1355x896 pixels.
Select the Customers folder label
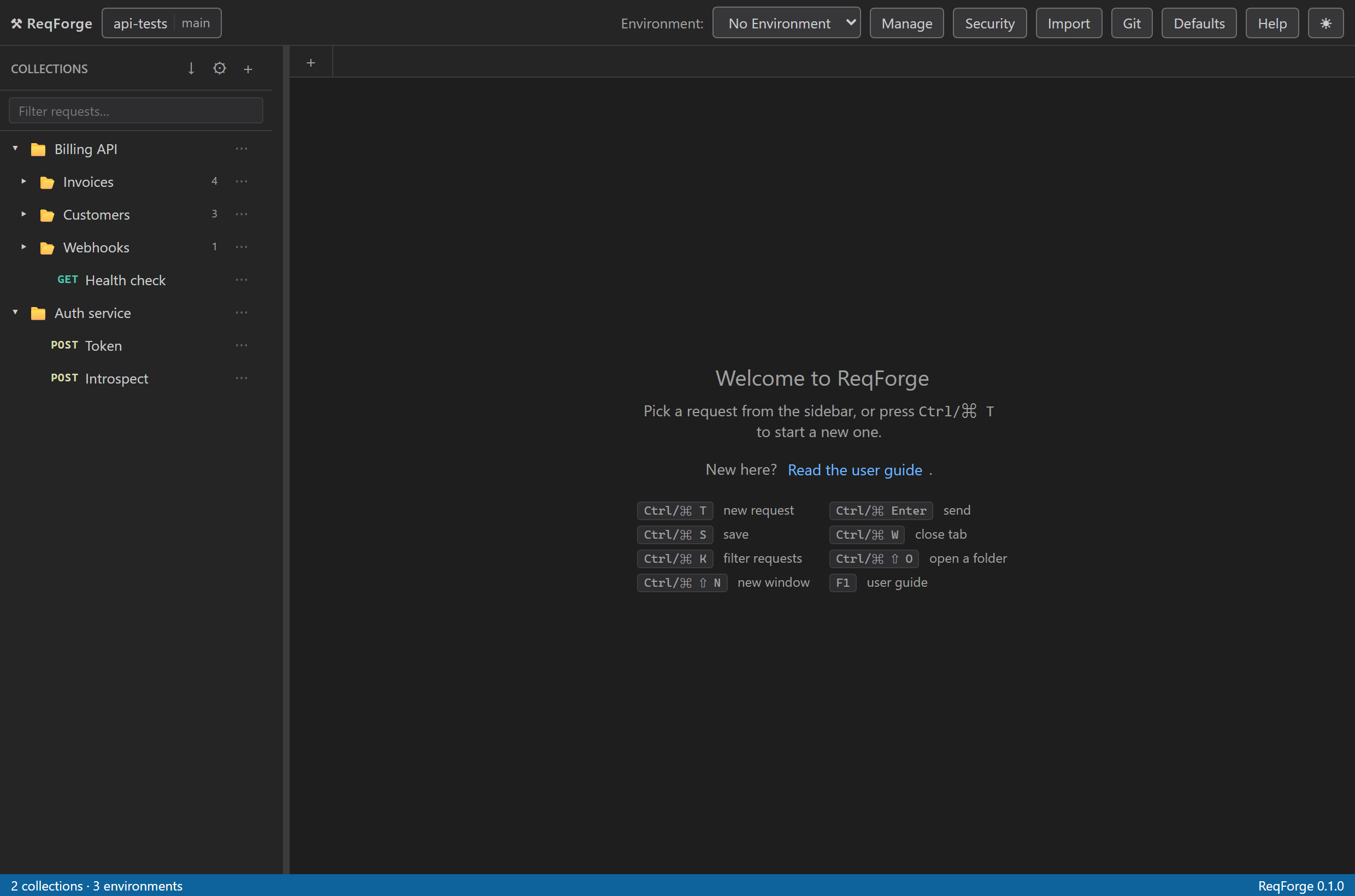(97, 215)
